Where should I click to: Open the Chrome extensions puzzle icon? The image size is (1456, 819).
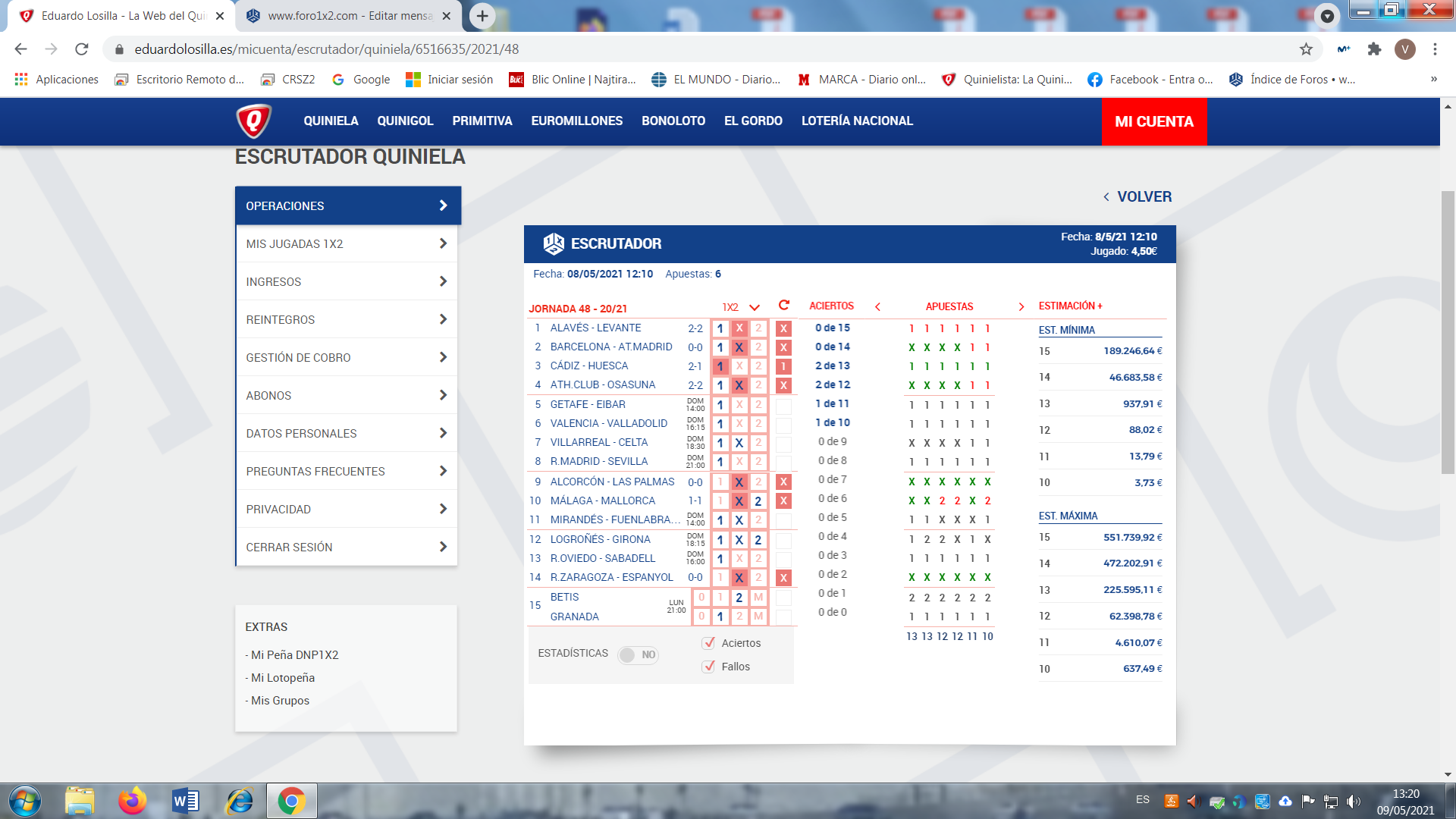1374,49
